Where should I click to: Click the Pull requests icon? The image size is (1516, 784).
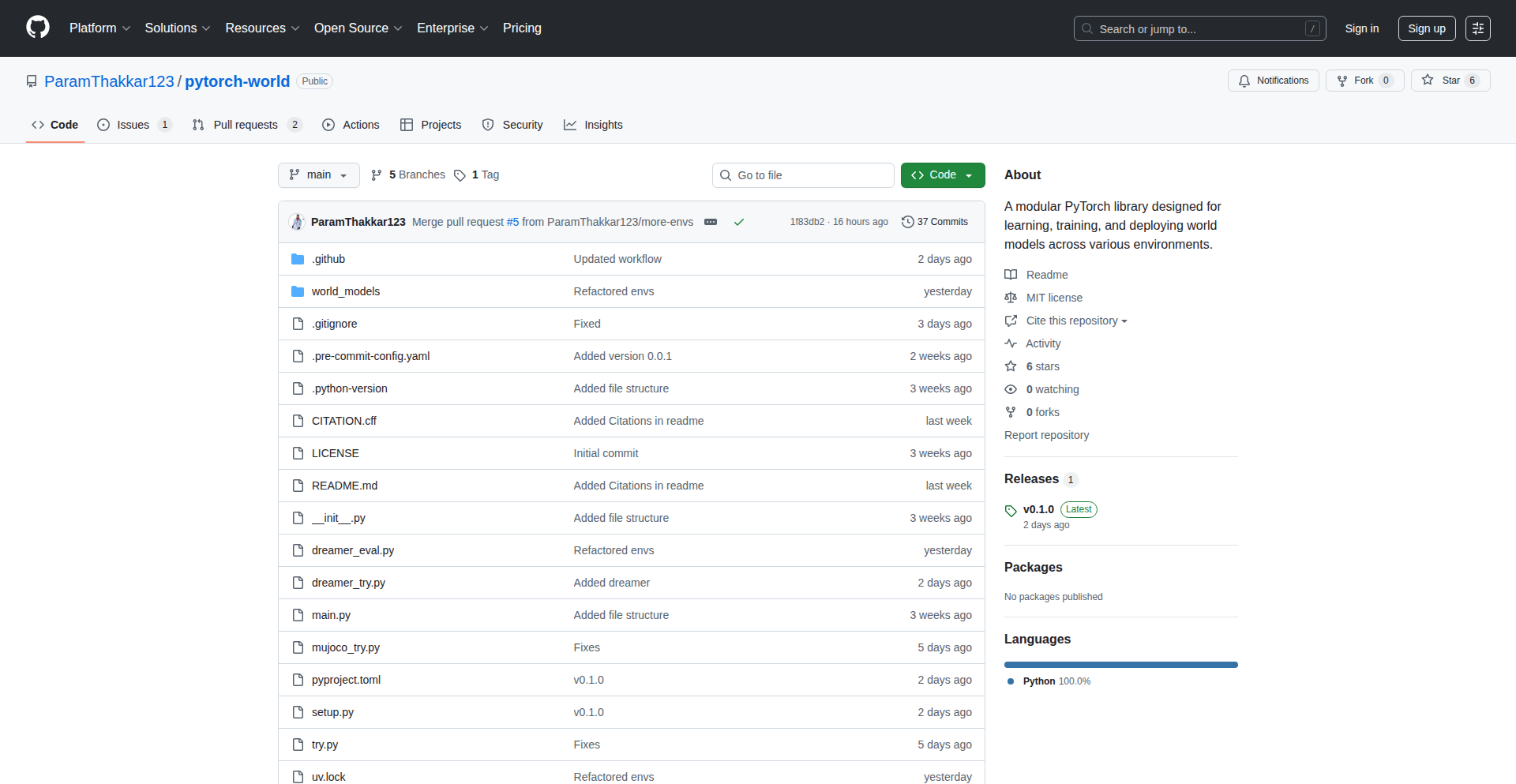point(198,125)
